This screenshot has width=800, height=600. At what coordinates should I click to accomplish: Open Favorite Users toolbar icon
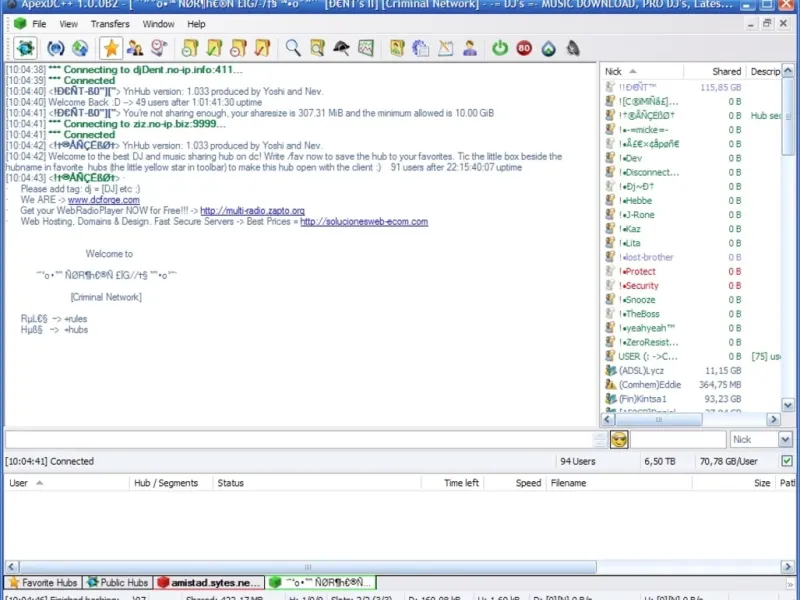[135, 48]
